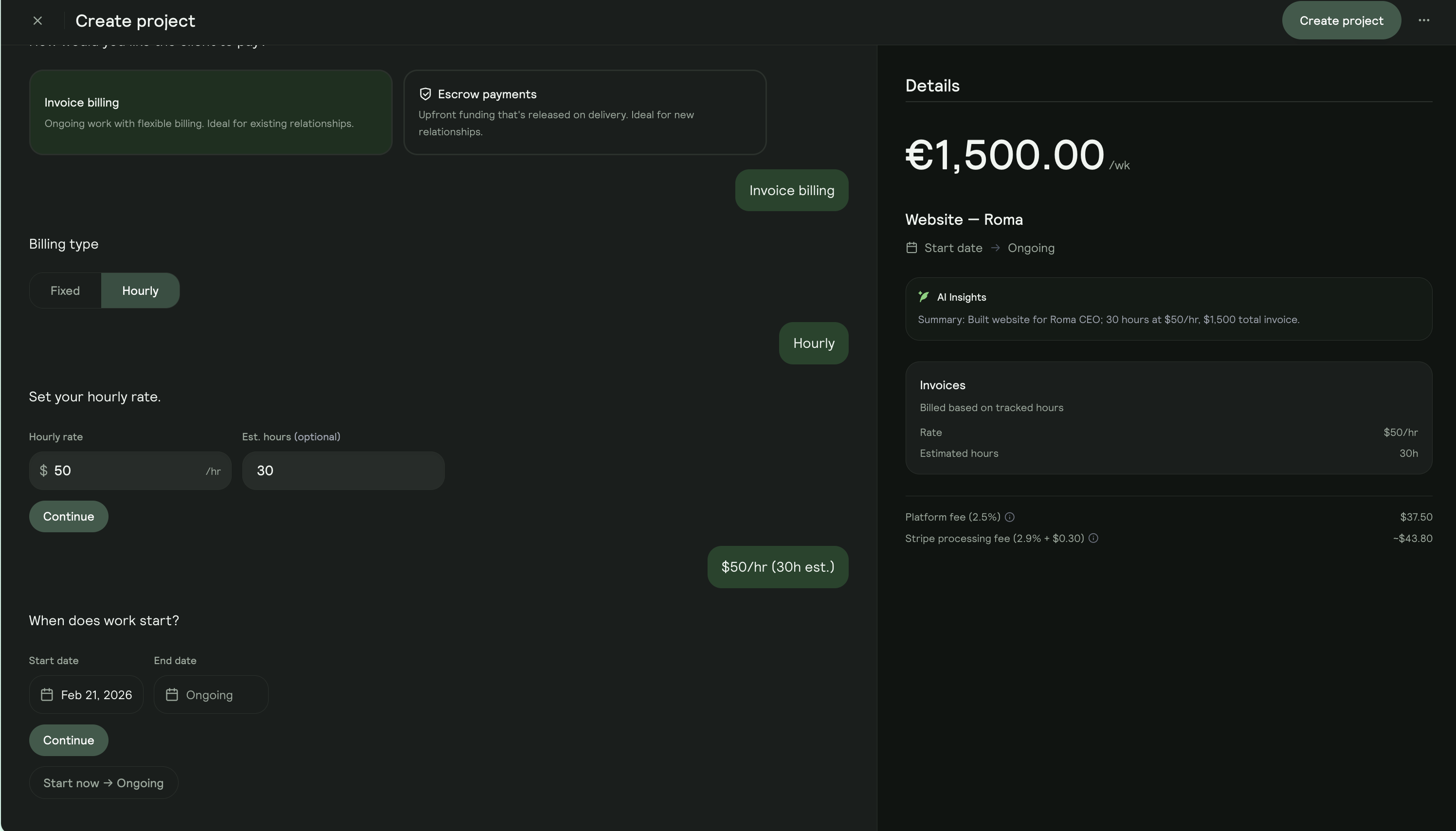Click the shield icon on Escrow payments card
The image size is (1456, 831).
[x=425, y=93]
